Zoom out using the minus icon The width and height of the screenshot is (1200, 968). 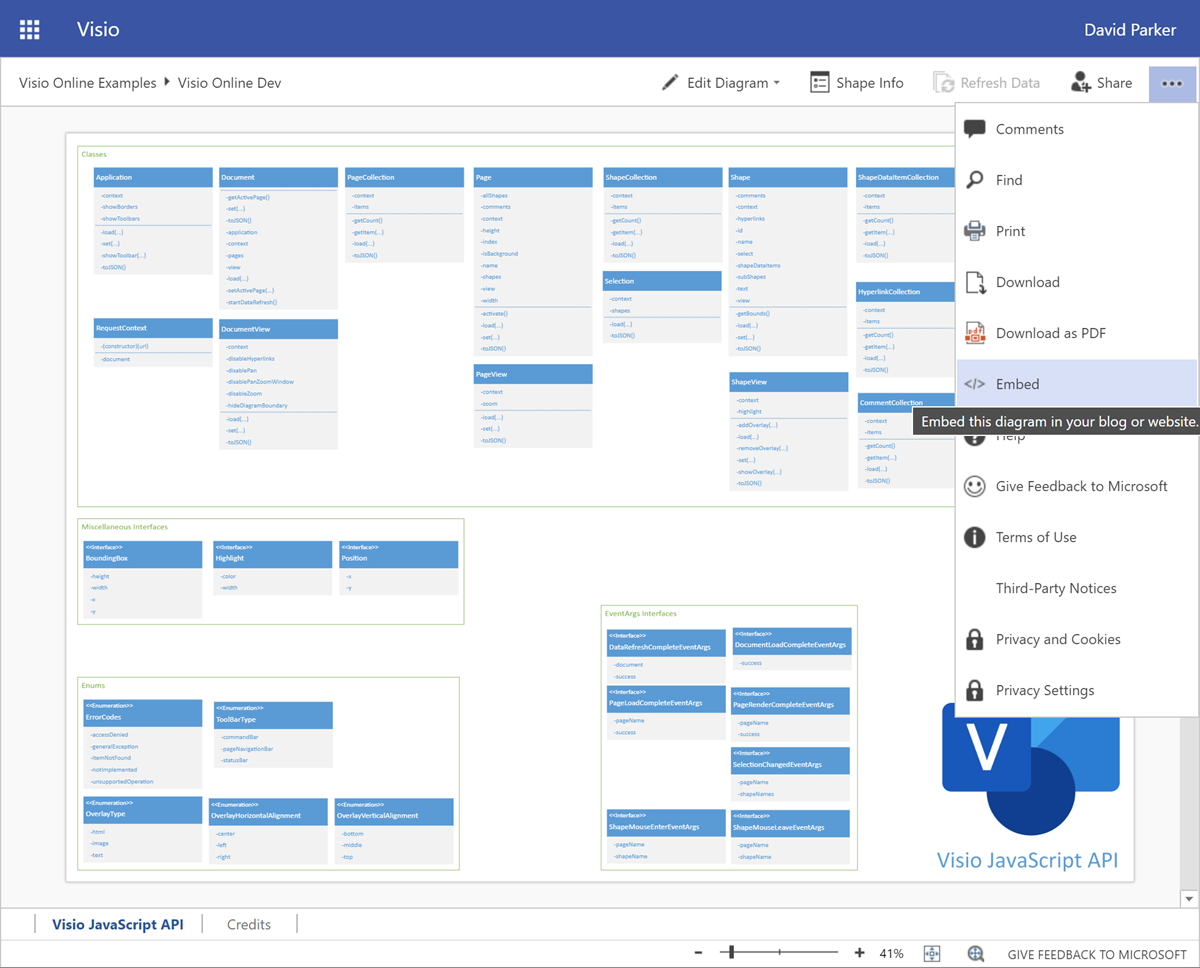tap(698, 954)
